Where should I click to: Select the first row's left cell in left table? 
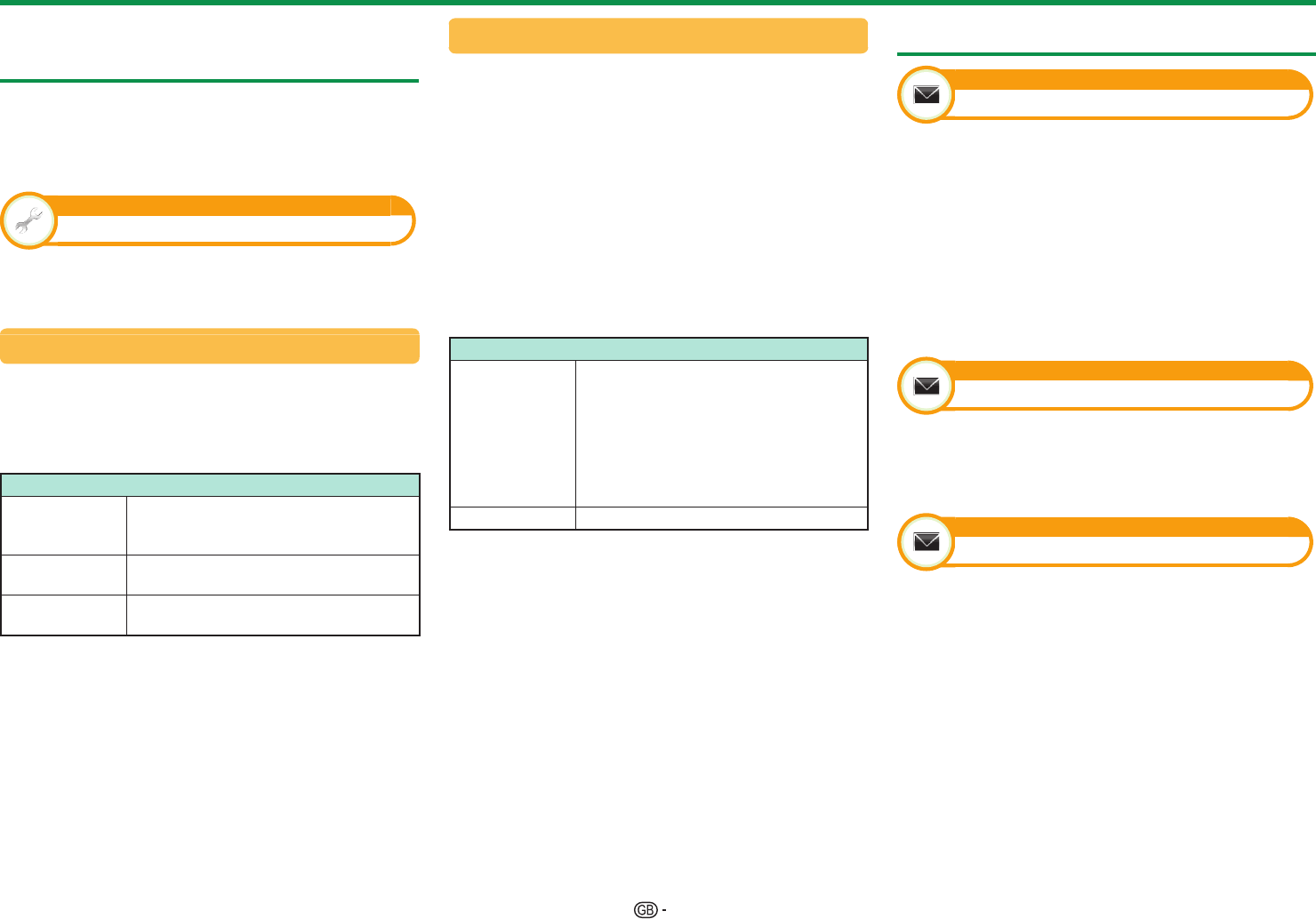click(64, 525)
